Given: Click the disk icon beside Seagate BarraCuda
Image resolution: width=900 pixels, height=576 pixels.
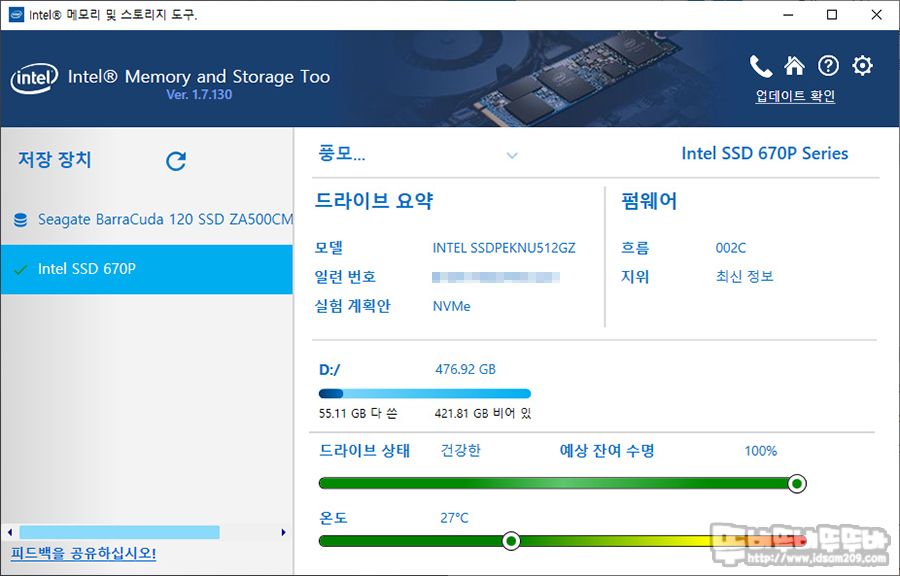Looking at the screenshot, I should pyautogui.click(x=21, y=220).
